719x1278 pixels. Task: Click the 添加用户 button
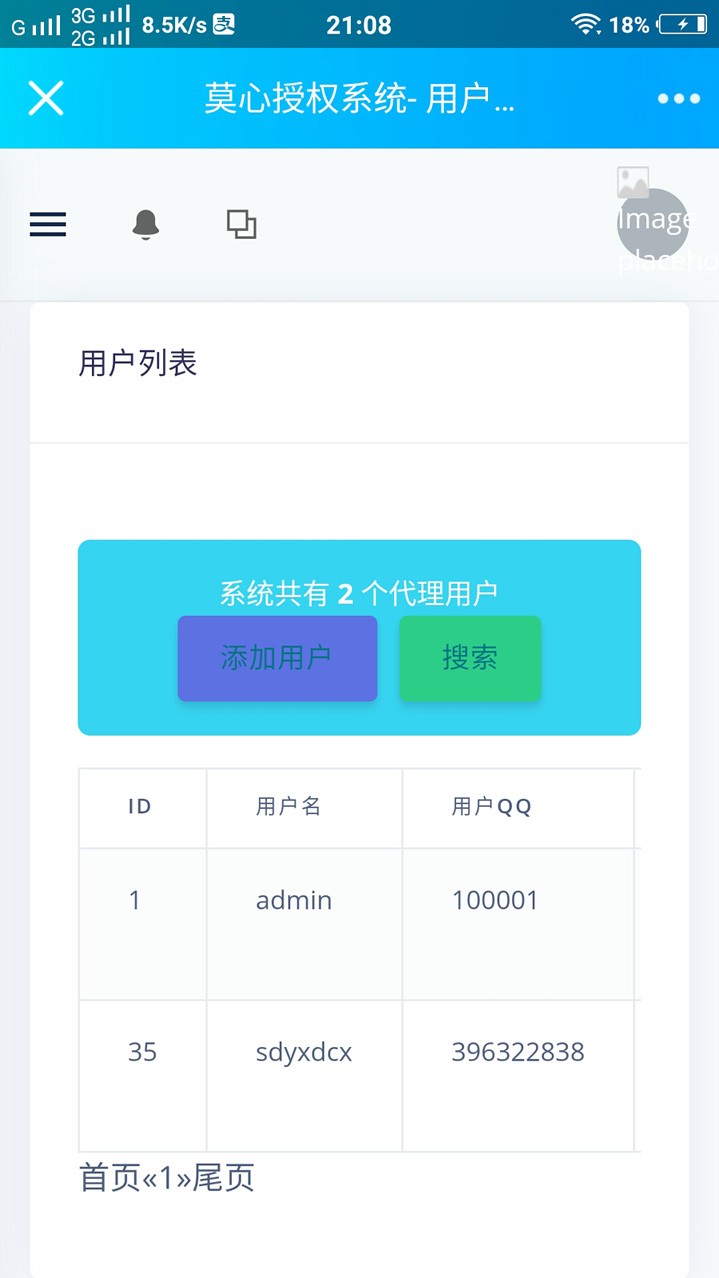(x=277, y=658)
